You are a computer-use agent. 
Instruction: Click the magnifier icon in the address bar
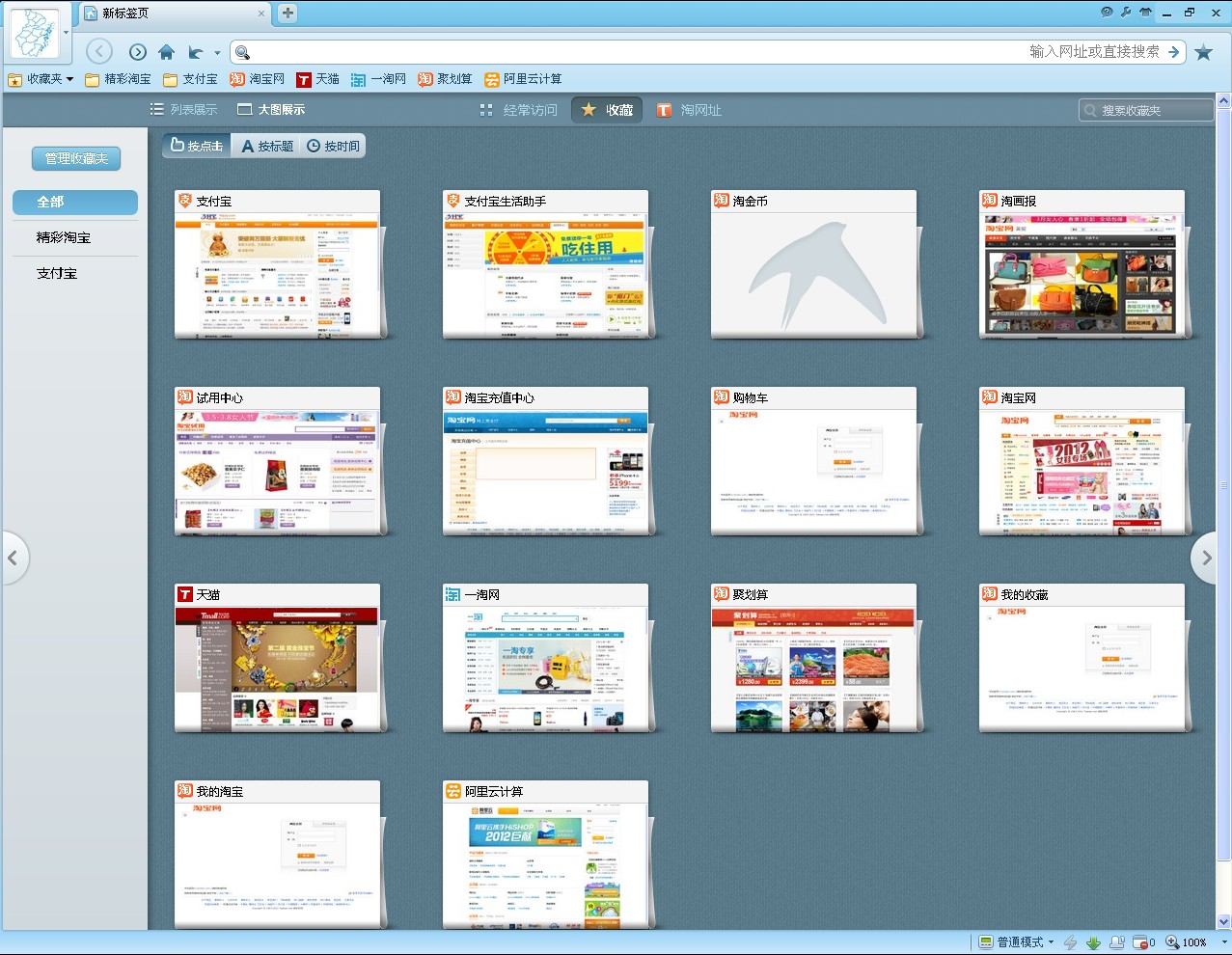[242, 52]
